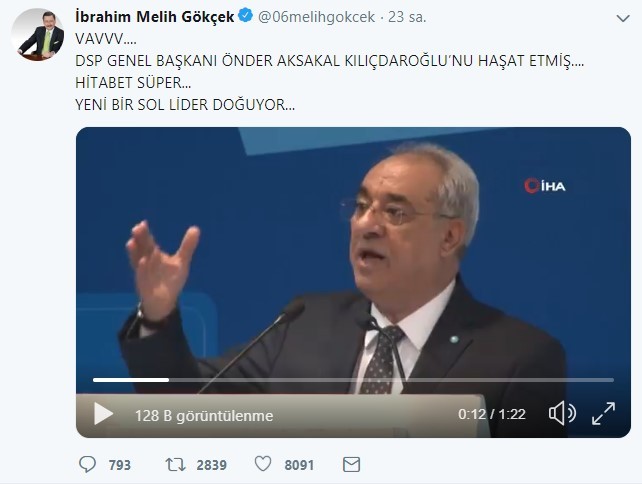642x484 pixels.
Task: Open the İbrahim Melih Gökçek name link
Action: coord(155,17)
